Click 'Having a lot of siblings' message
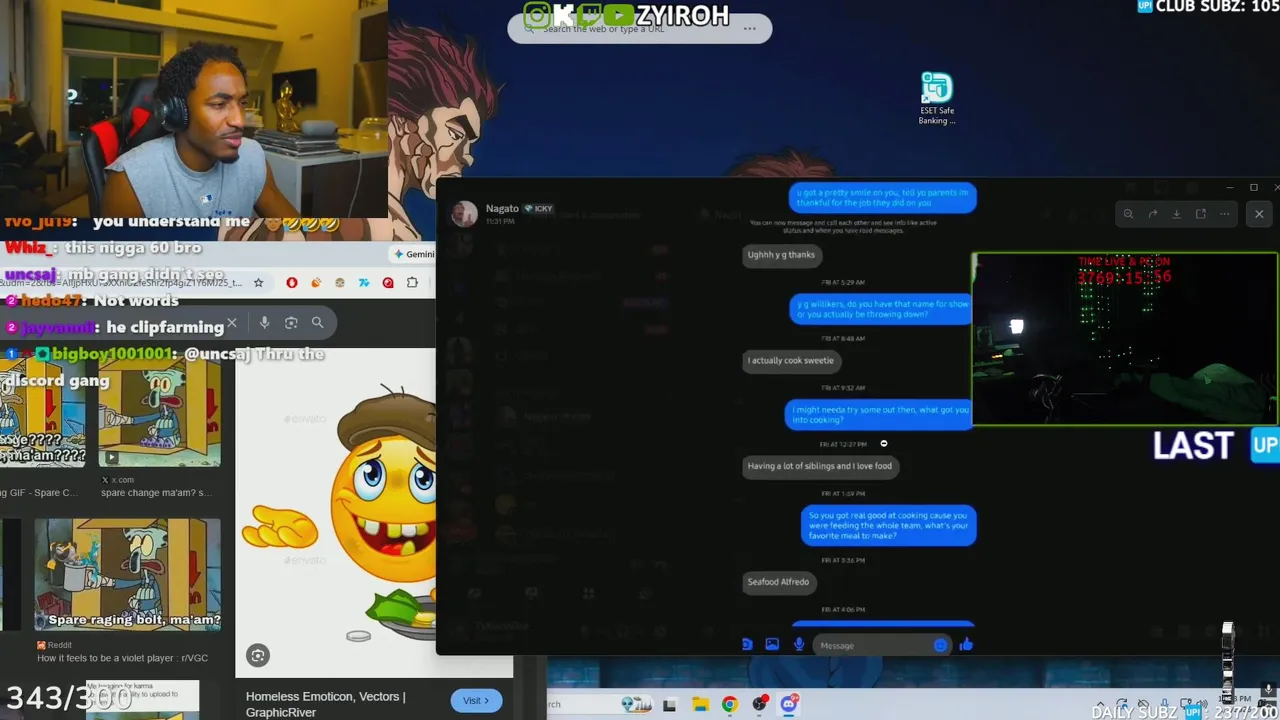 click(820, 466)
